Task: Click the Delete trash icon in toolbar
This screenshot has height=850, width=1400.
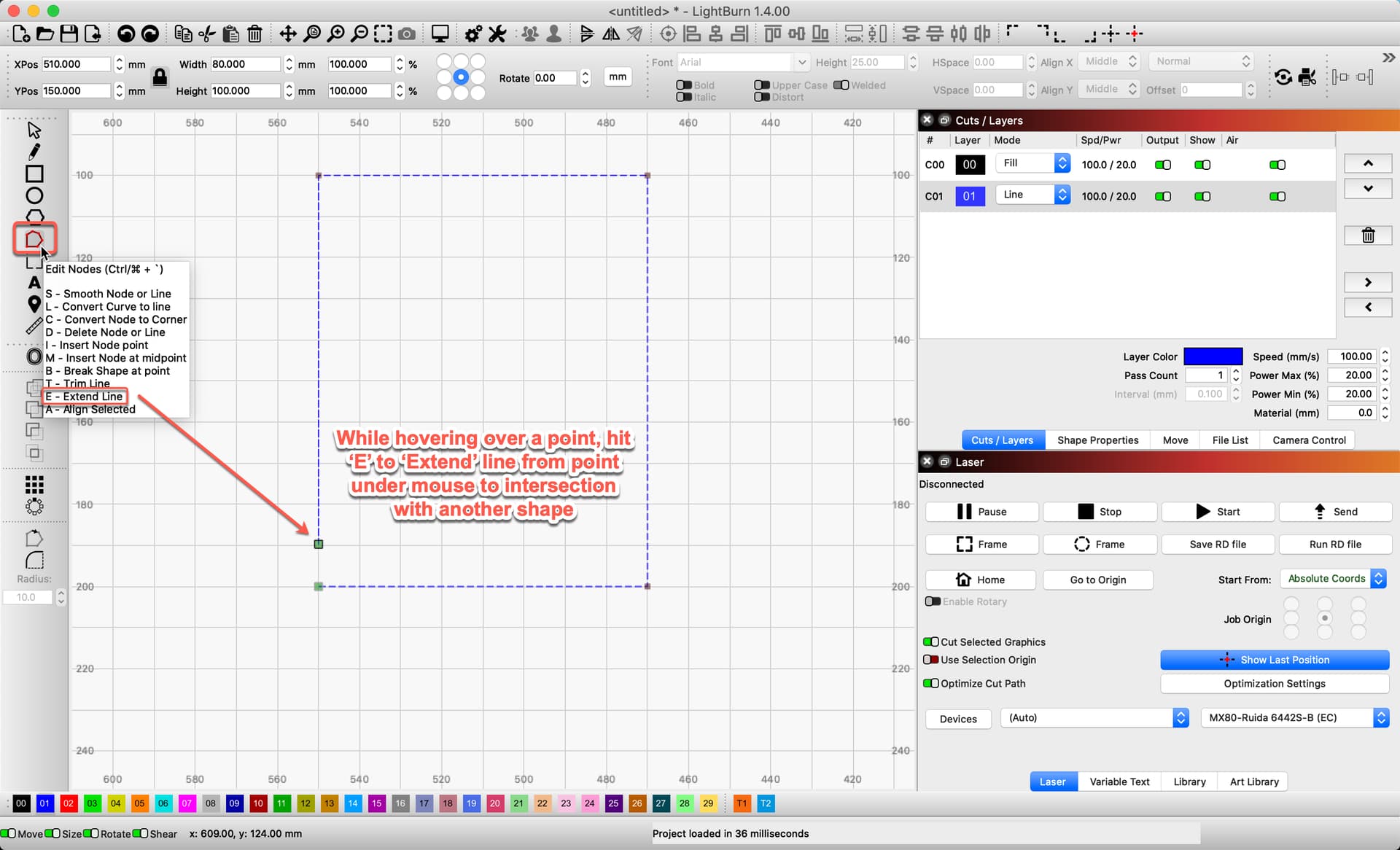Action: [254, 34]
